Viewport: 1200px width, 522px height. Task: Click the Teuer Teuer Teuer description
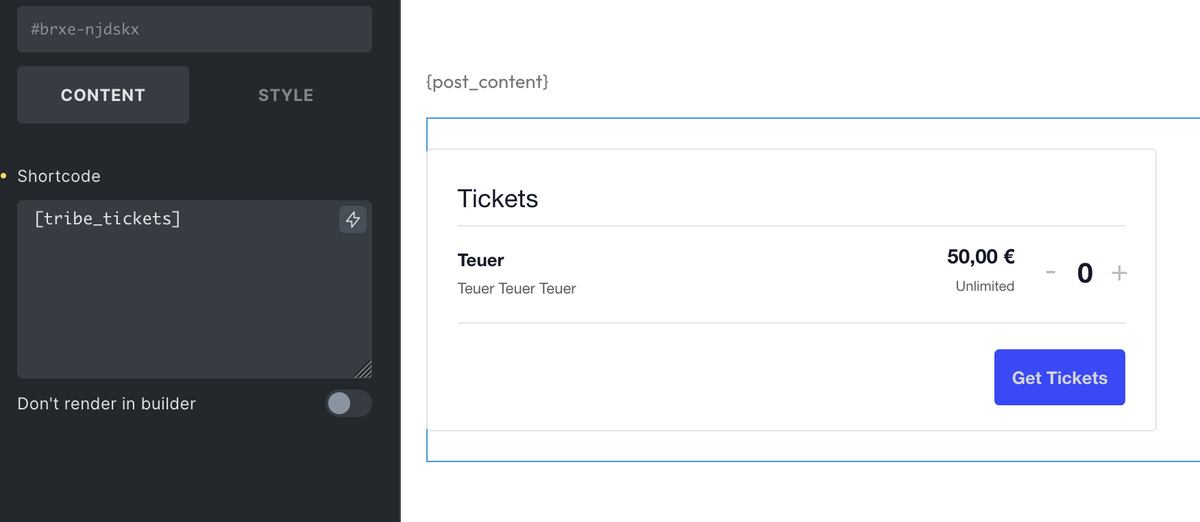(x=517, y=288)
